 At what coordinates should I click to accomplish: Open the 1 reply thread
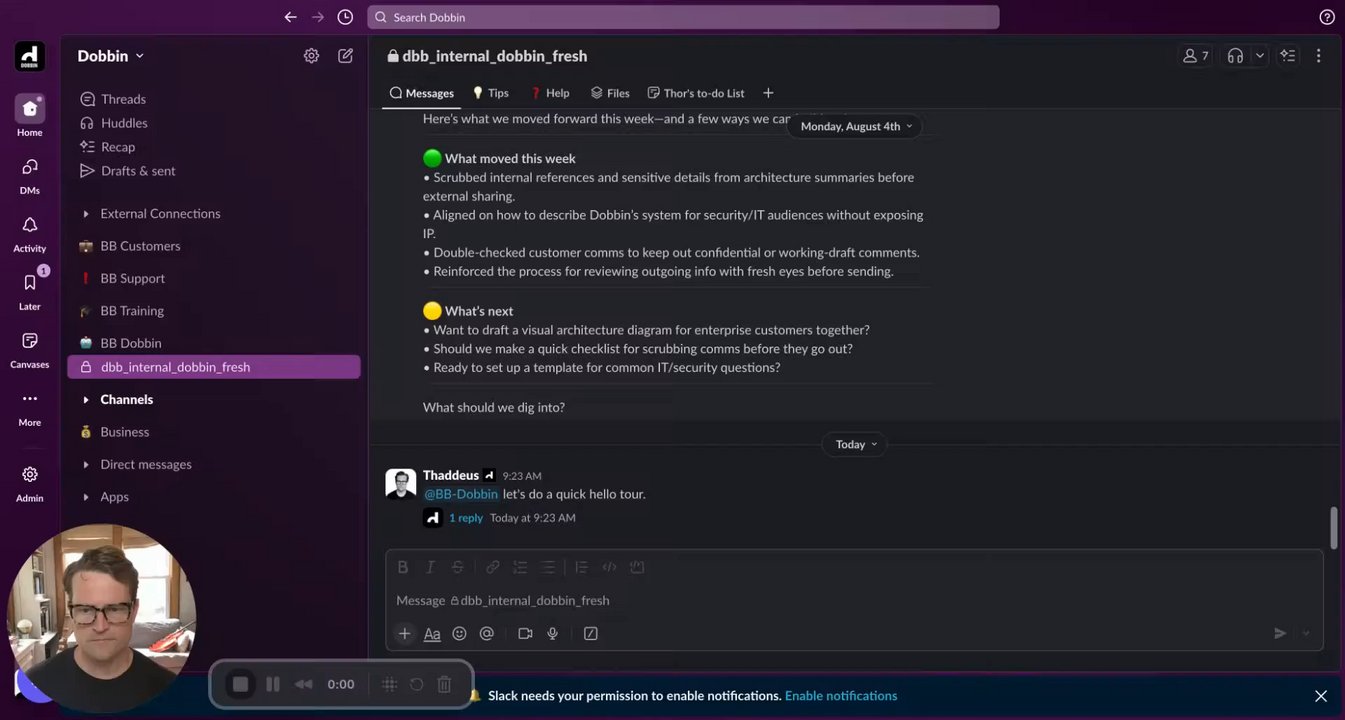click(x=466, y=518)
